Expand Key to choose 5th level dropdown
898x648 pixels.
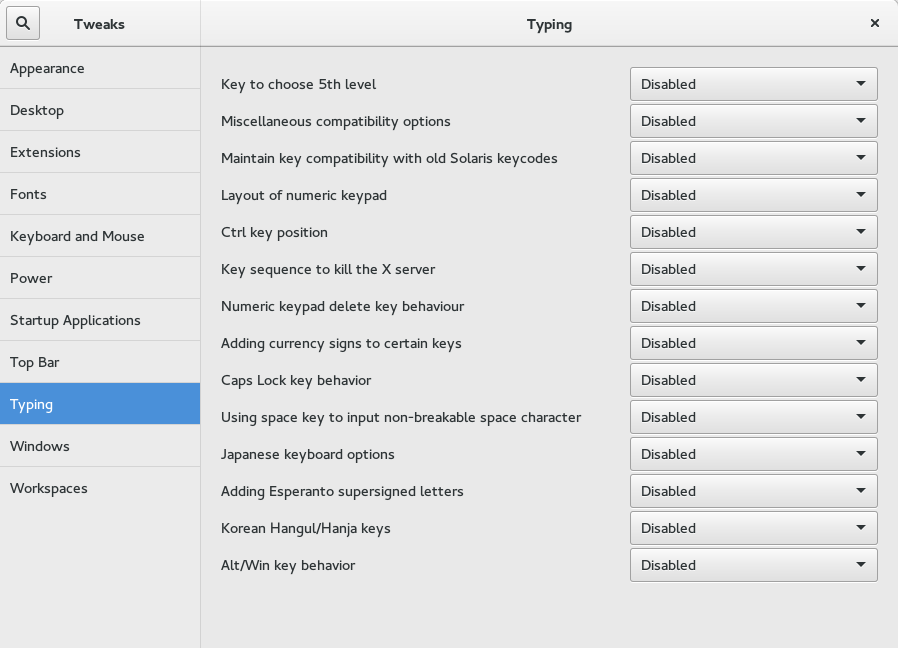click(x=754, y=84)
